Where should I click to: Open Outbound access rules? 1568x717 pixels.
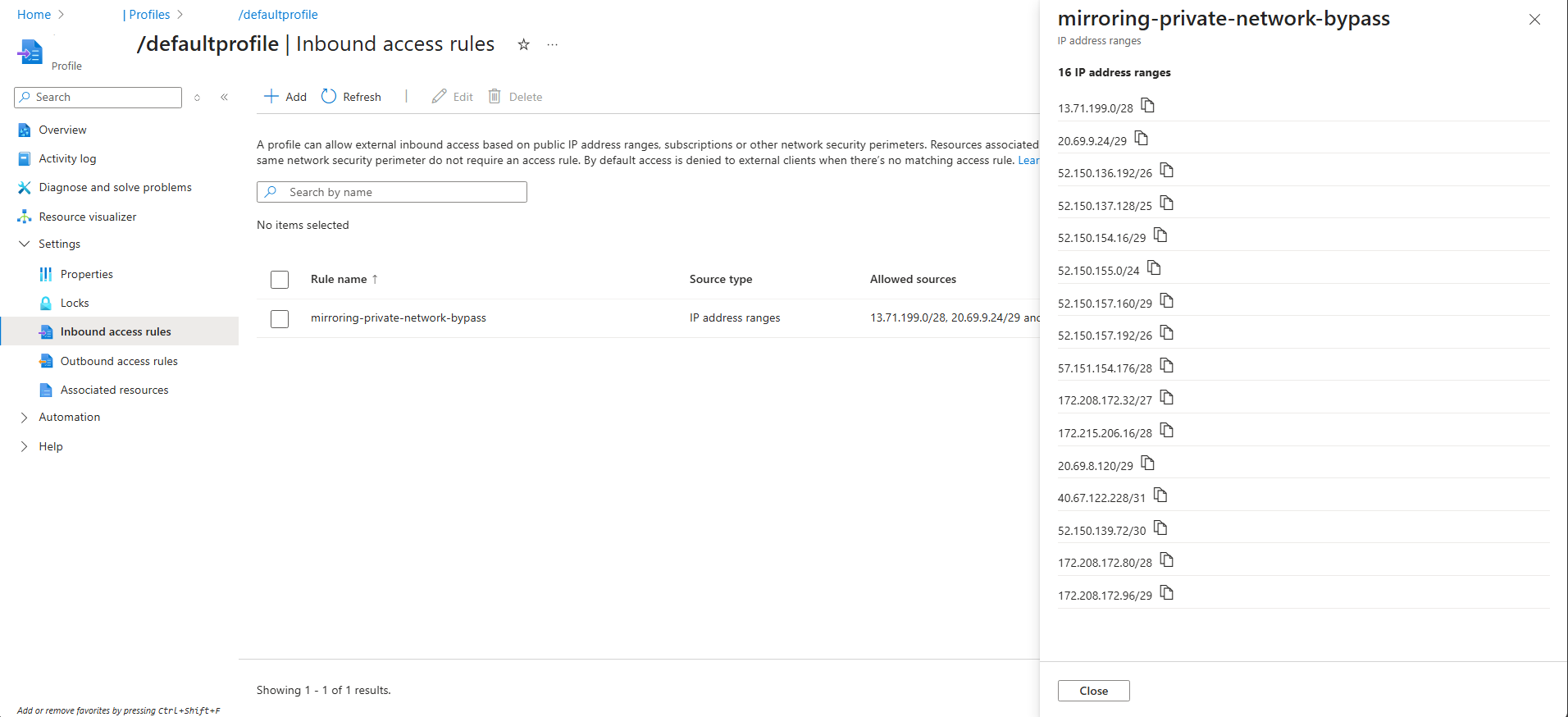tap(119, 361)
